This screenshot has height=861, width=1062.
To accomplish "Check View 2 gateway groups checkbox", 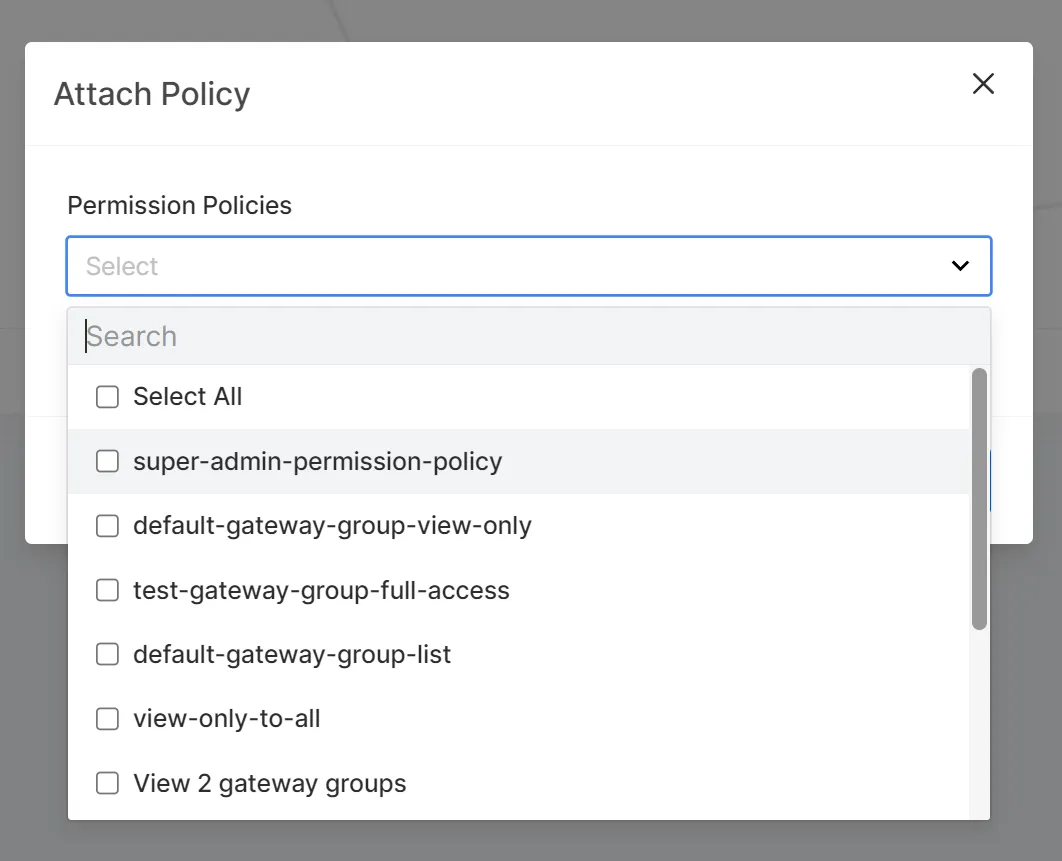I will [x=107, y=783].
